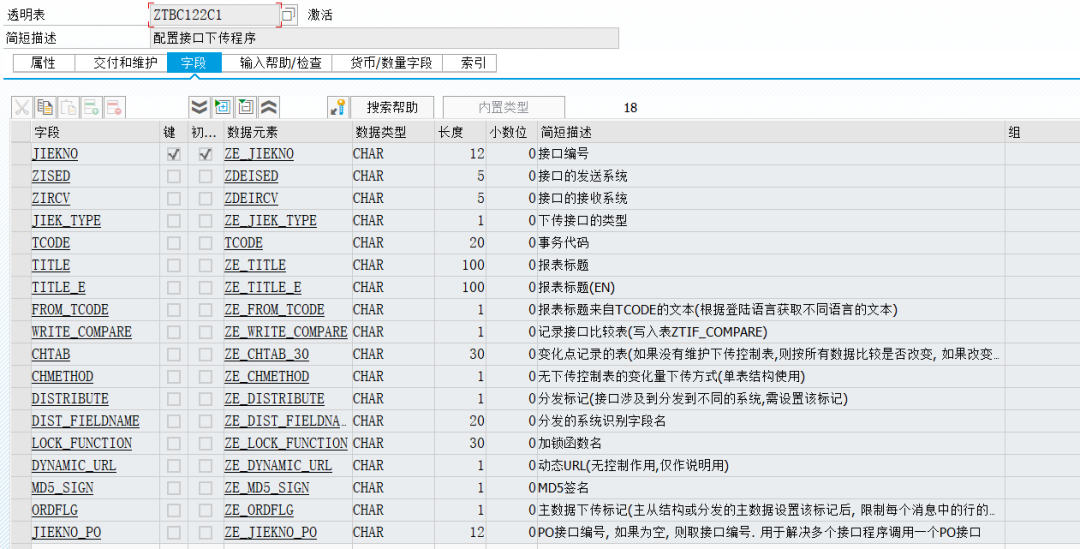
Task: Click length cell 100 in TITLE_E row
Action: 460,287
